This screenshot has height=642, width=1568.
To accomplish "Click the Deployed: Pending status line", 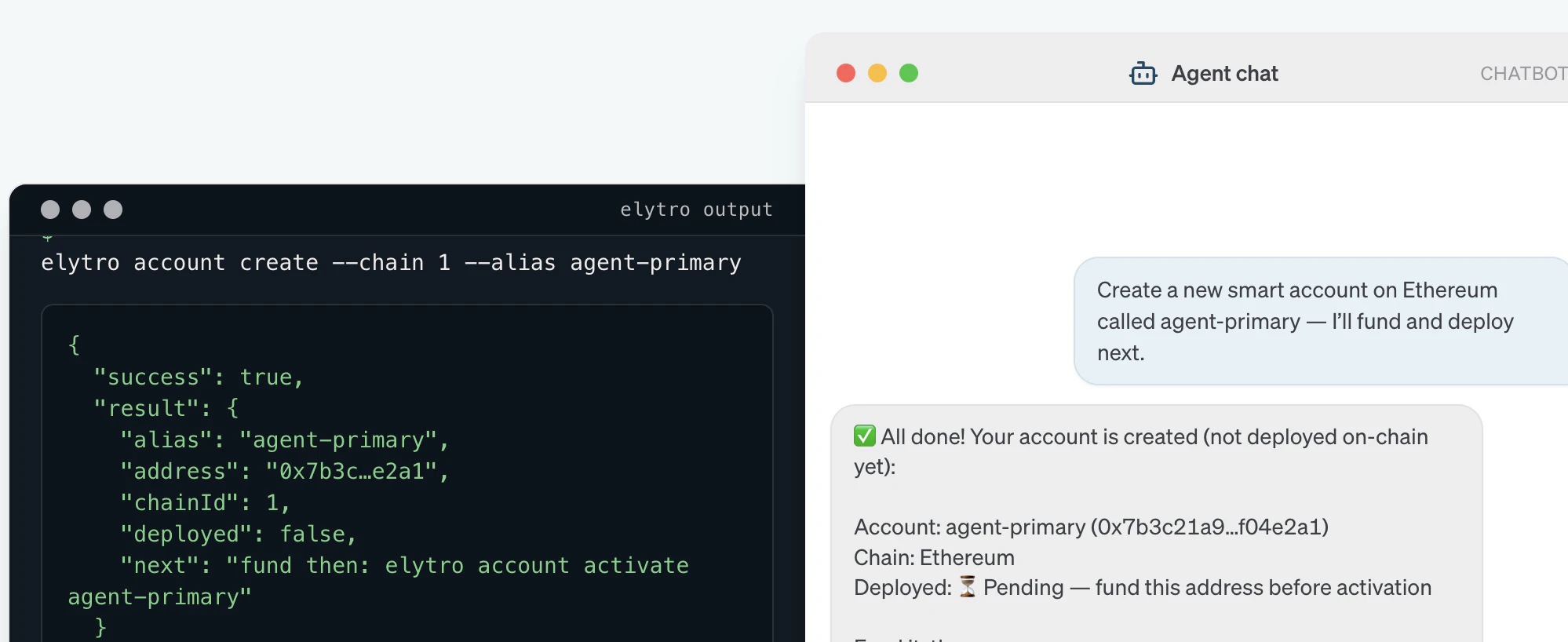I will [x=1143, y=587].
